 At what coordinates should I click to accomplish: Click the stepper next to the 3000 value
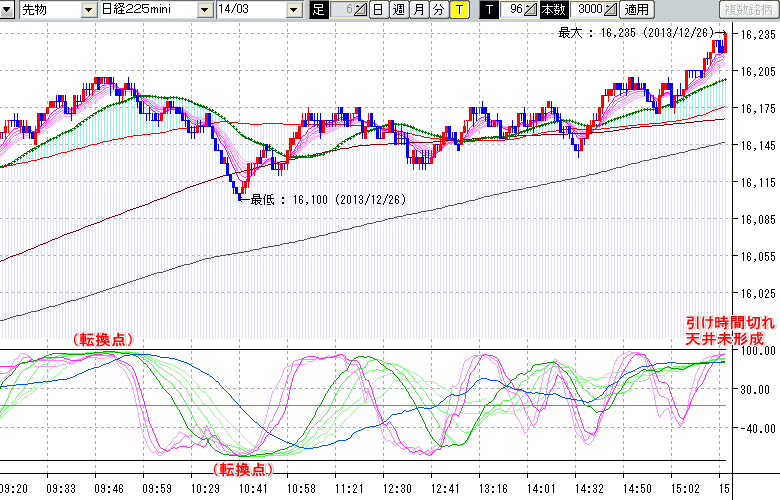pos(612,10)
